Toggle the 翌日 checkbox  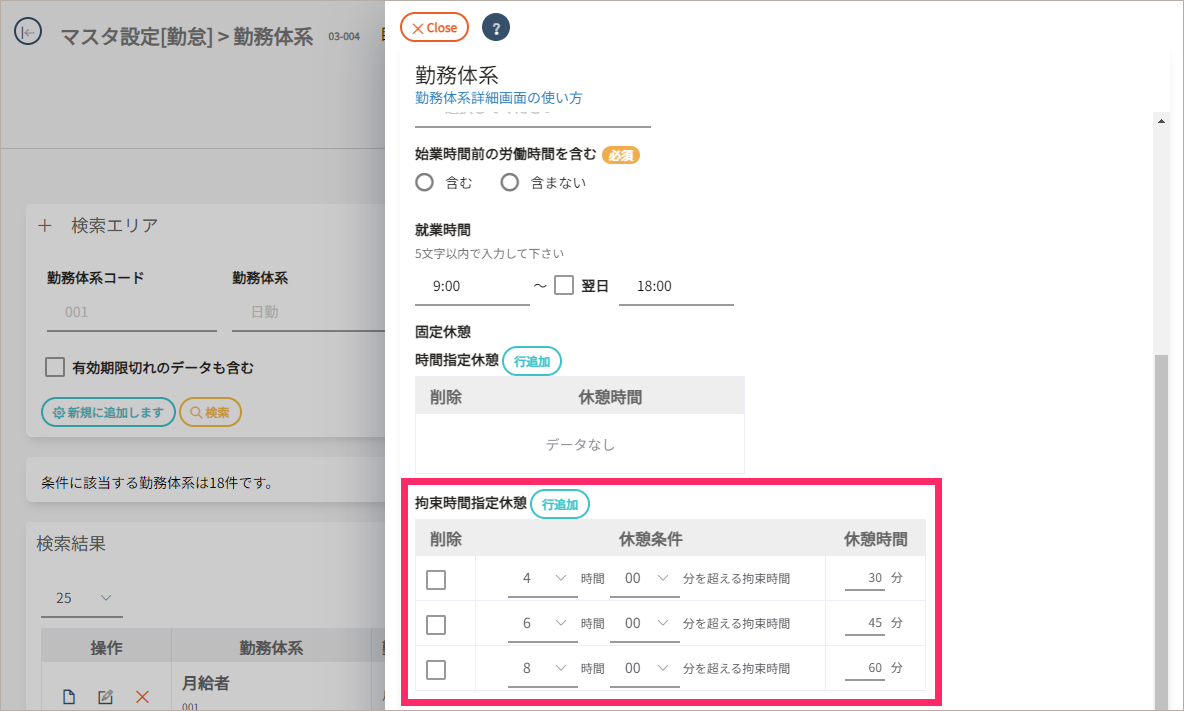pos(564,285)
